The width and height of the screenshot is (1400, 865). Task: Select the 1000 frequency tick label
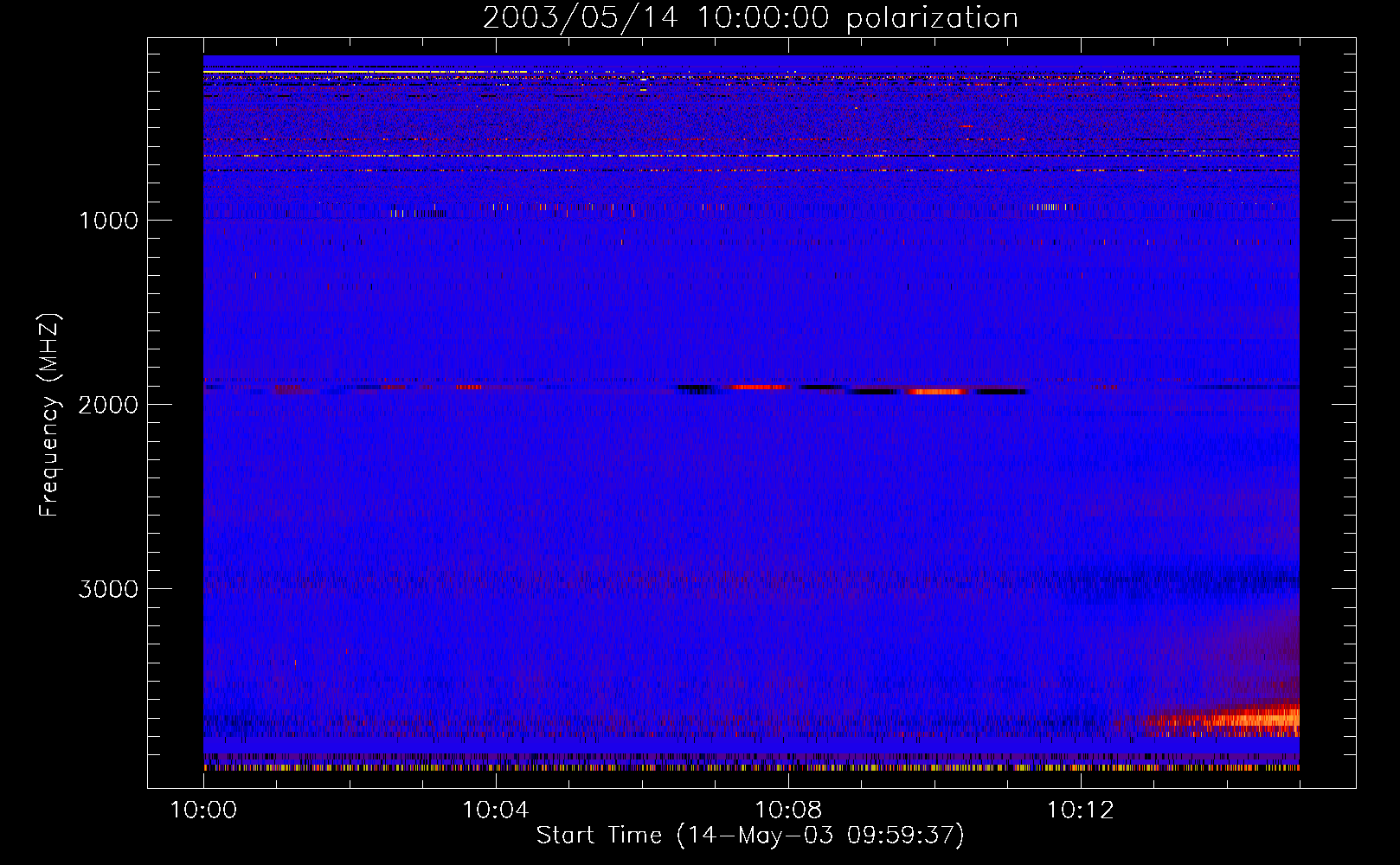tap(108, 221)
